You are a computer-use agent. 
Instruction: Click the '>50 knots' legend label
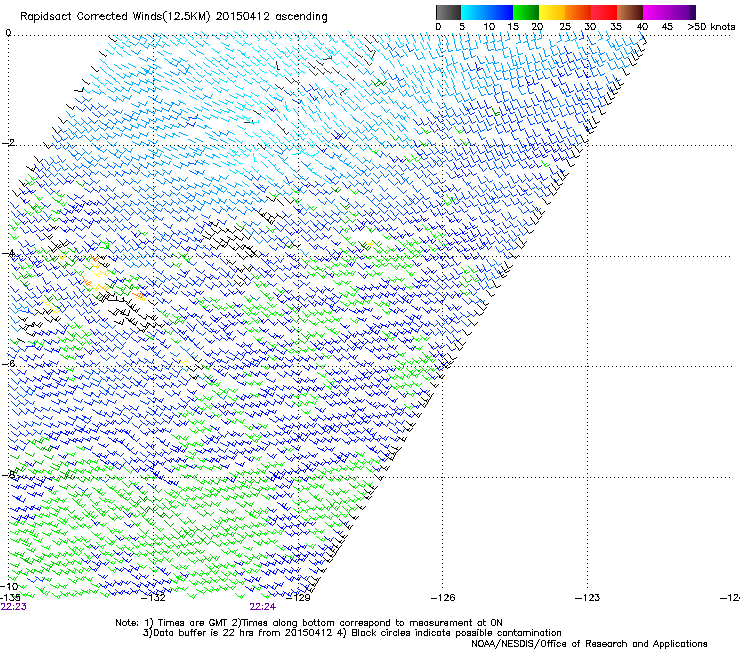pyautogui.click(x=711, y=27)
